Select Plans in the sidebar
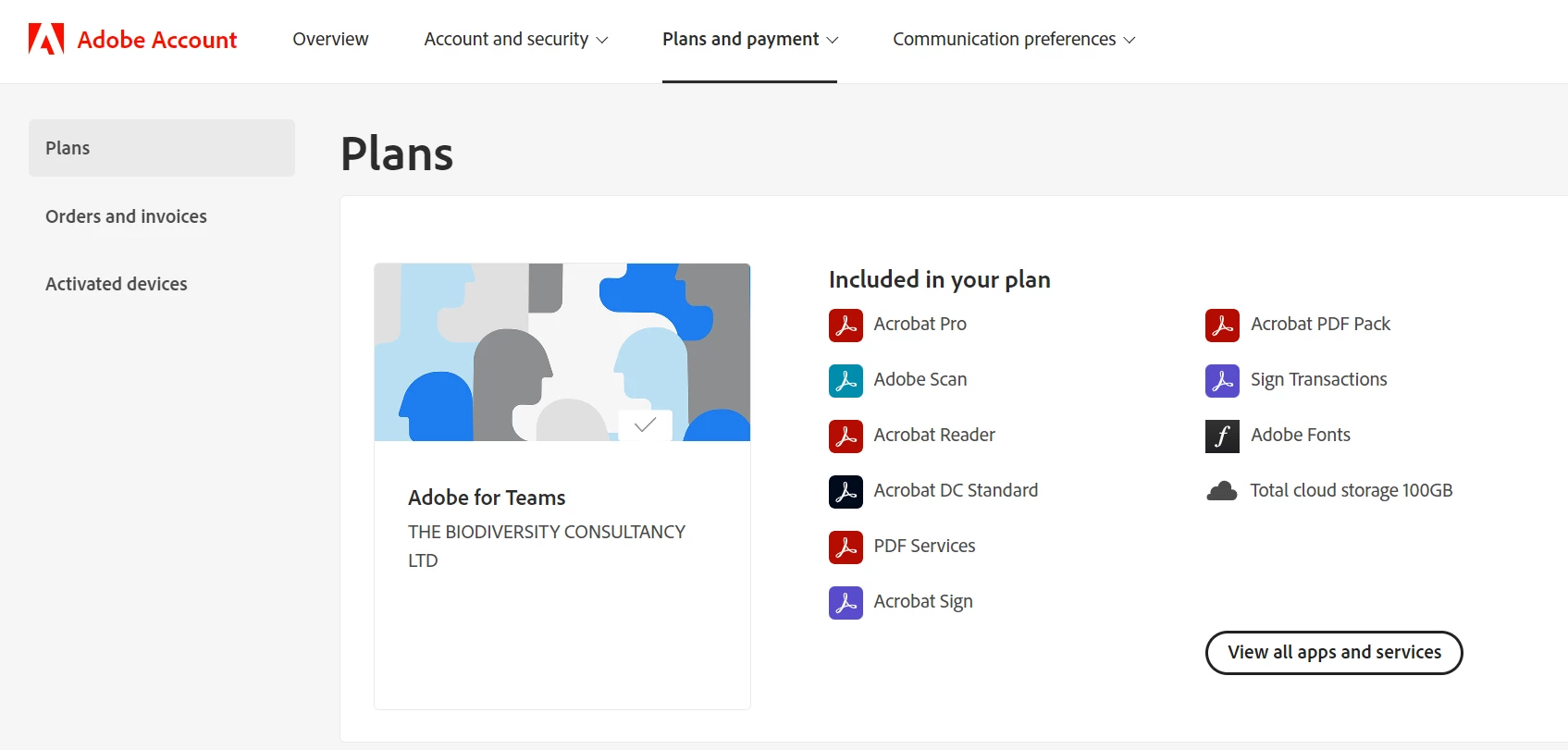 (162, 148)
